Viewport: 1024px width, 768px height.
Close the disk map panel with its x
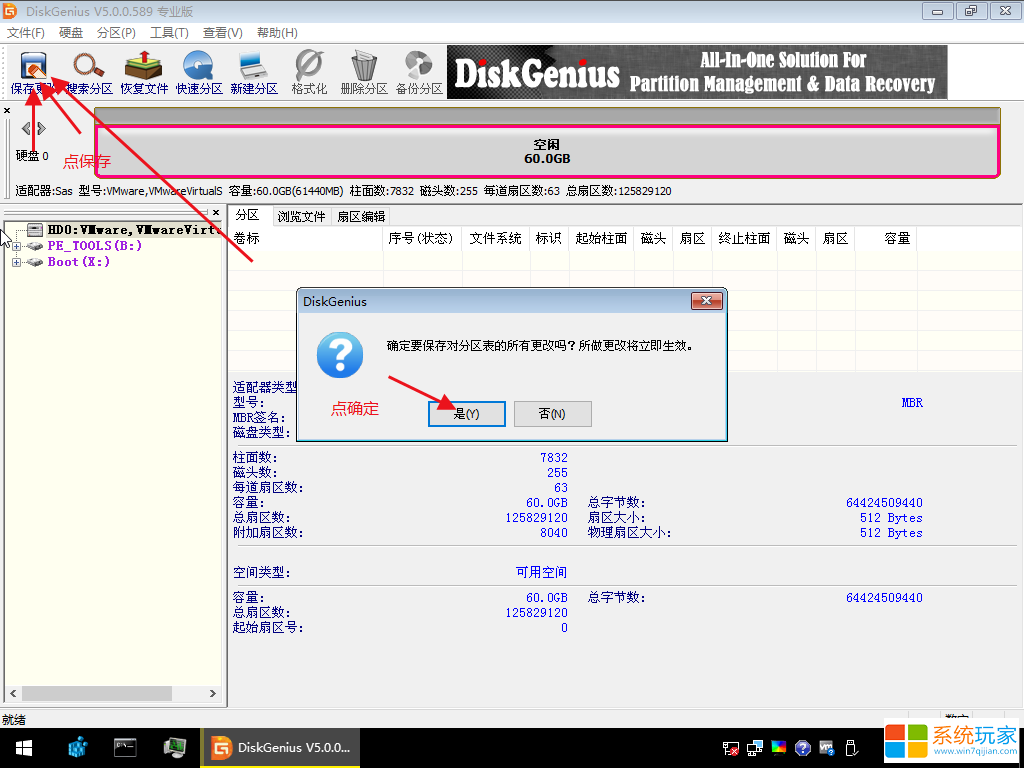click(x=7, y=110)
